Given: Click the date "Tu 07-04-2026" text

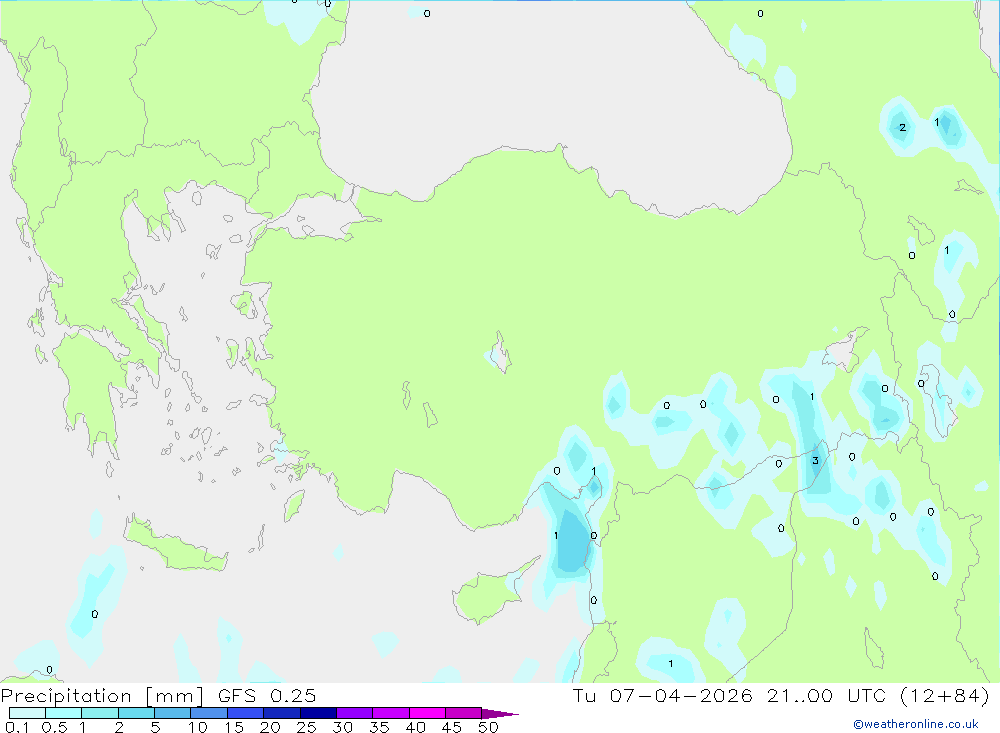Looking at the screenshot, I should [663, 695].
